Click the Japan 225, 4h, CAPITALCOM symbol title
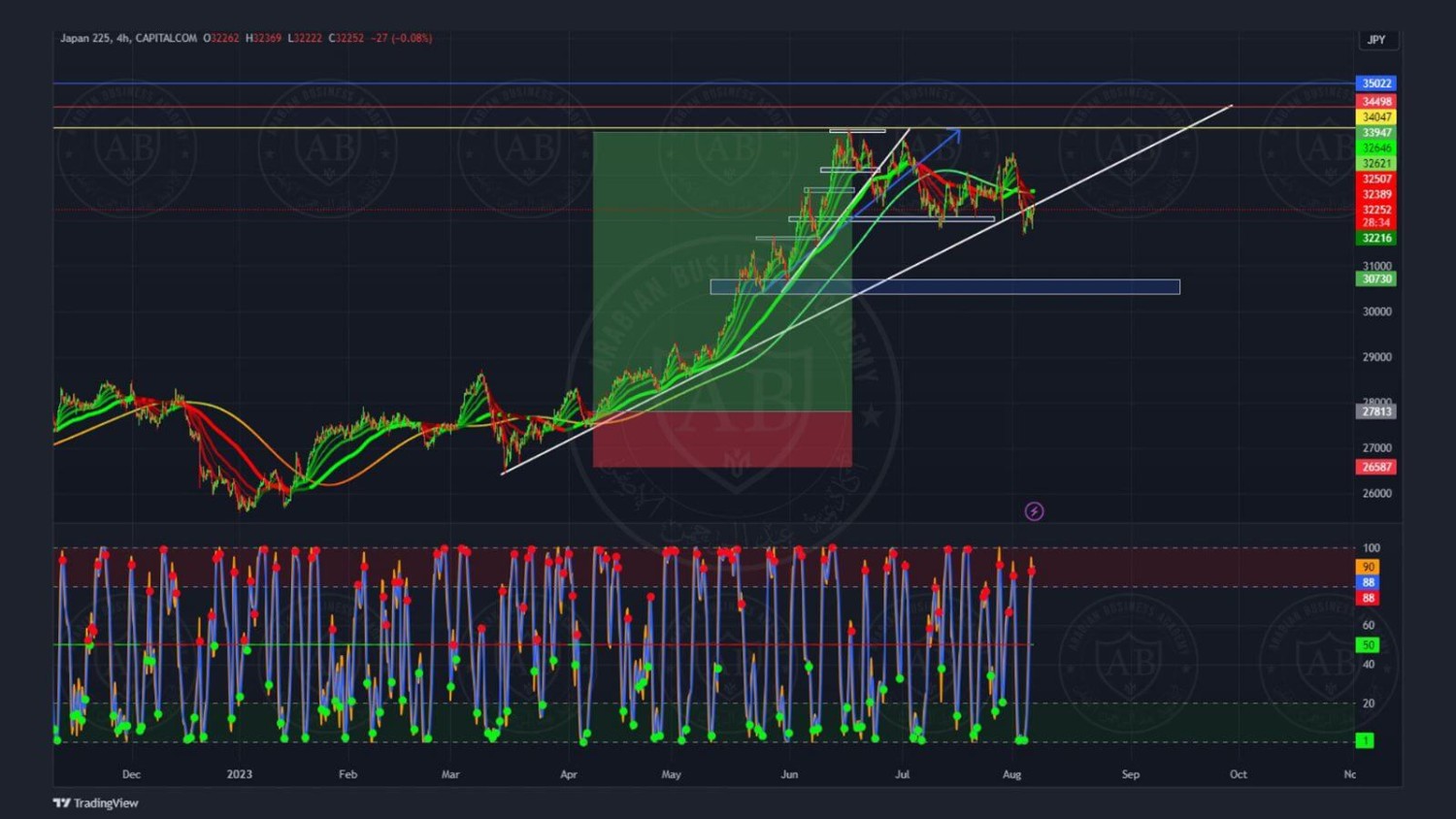This screenshot has width=1456, height=819. click(128, 38)
